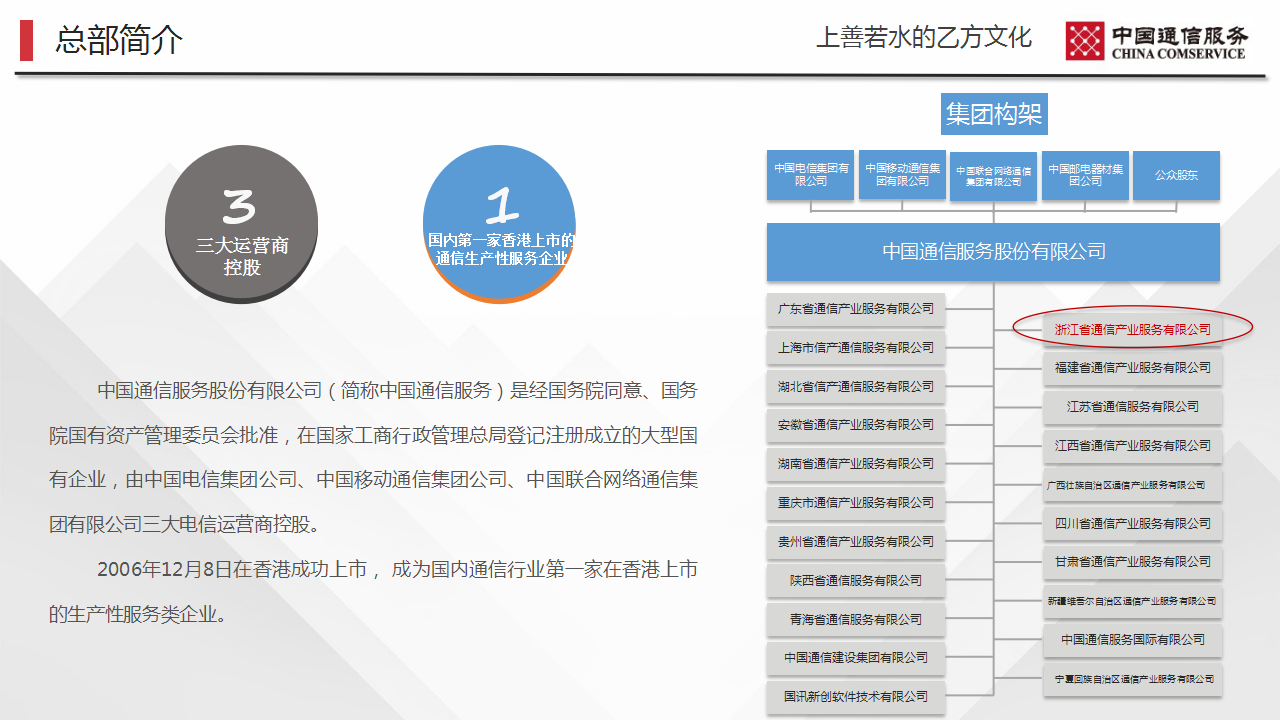Click the large 中国通信服务股份有限公司 box
Screen dimensions: 1280x720
(993, 252)
